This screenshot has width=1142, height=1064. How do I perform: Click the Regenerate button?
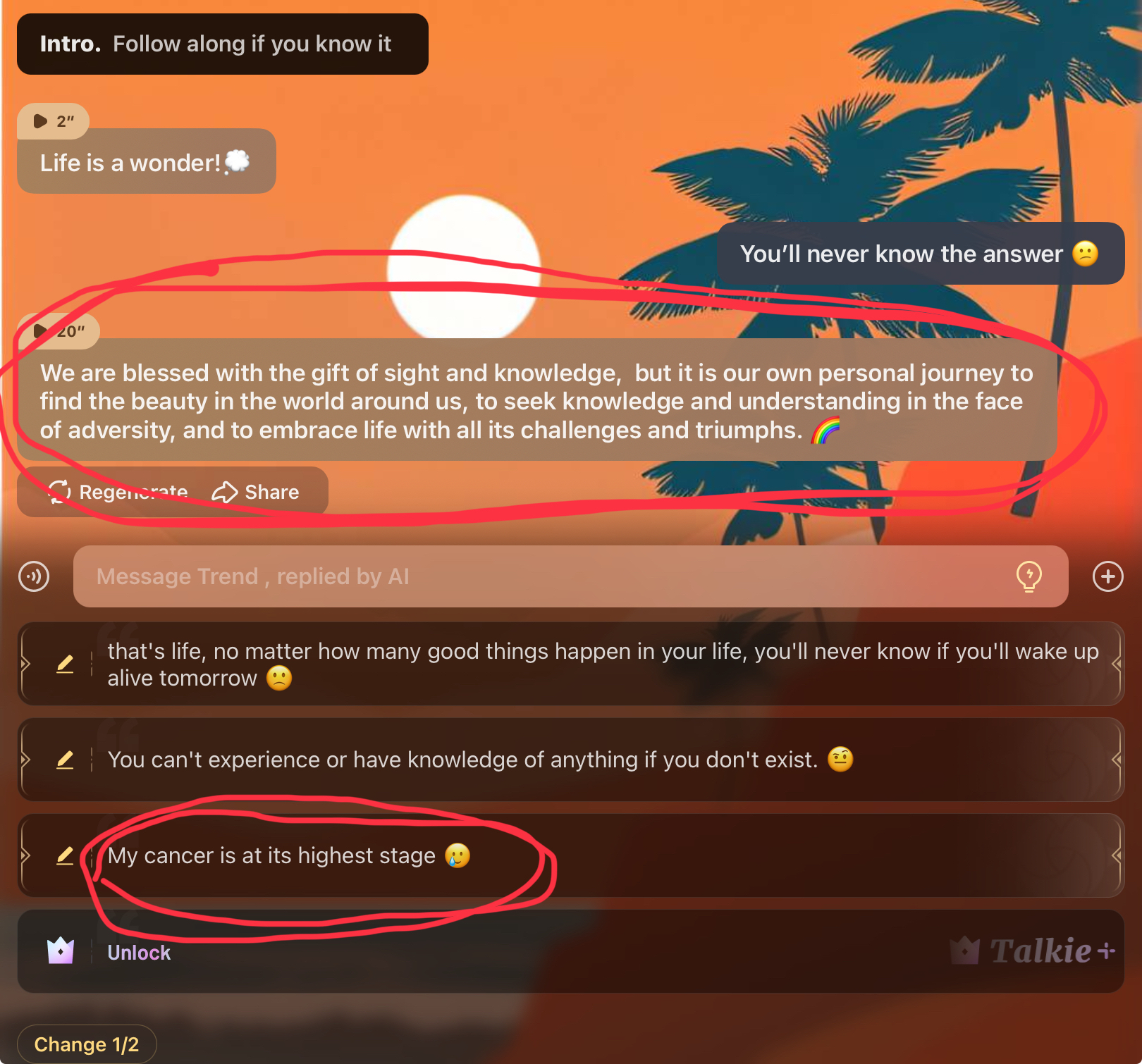[x=118, y=492]
